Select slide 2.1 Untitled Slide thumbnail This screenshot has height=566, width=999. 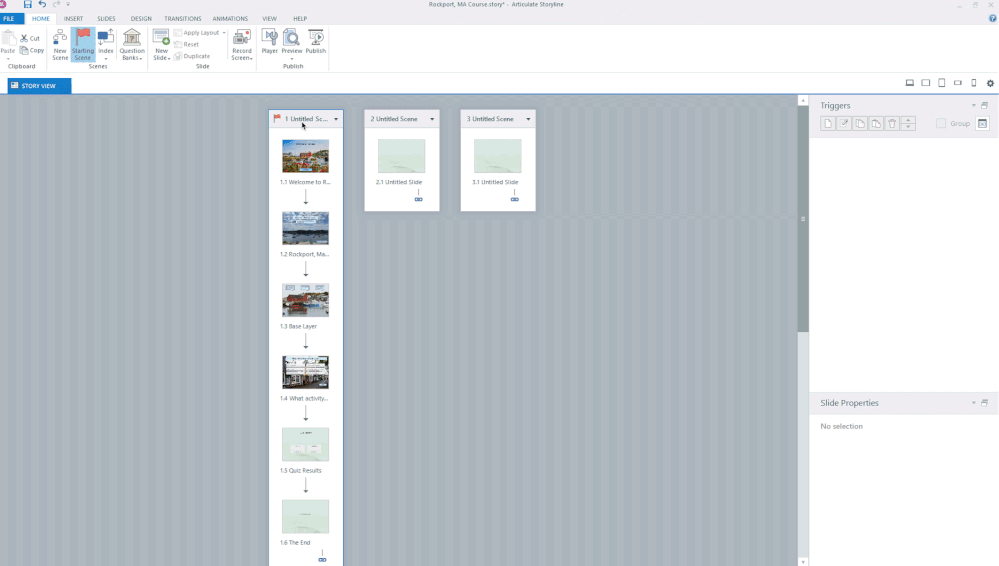pos(401,156)
